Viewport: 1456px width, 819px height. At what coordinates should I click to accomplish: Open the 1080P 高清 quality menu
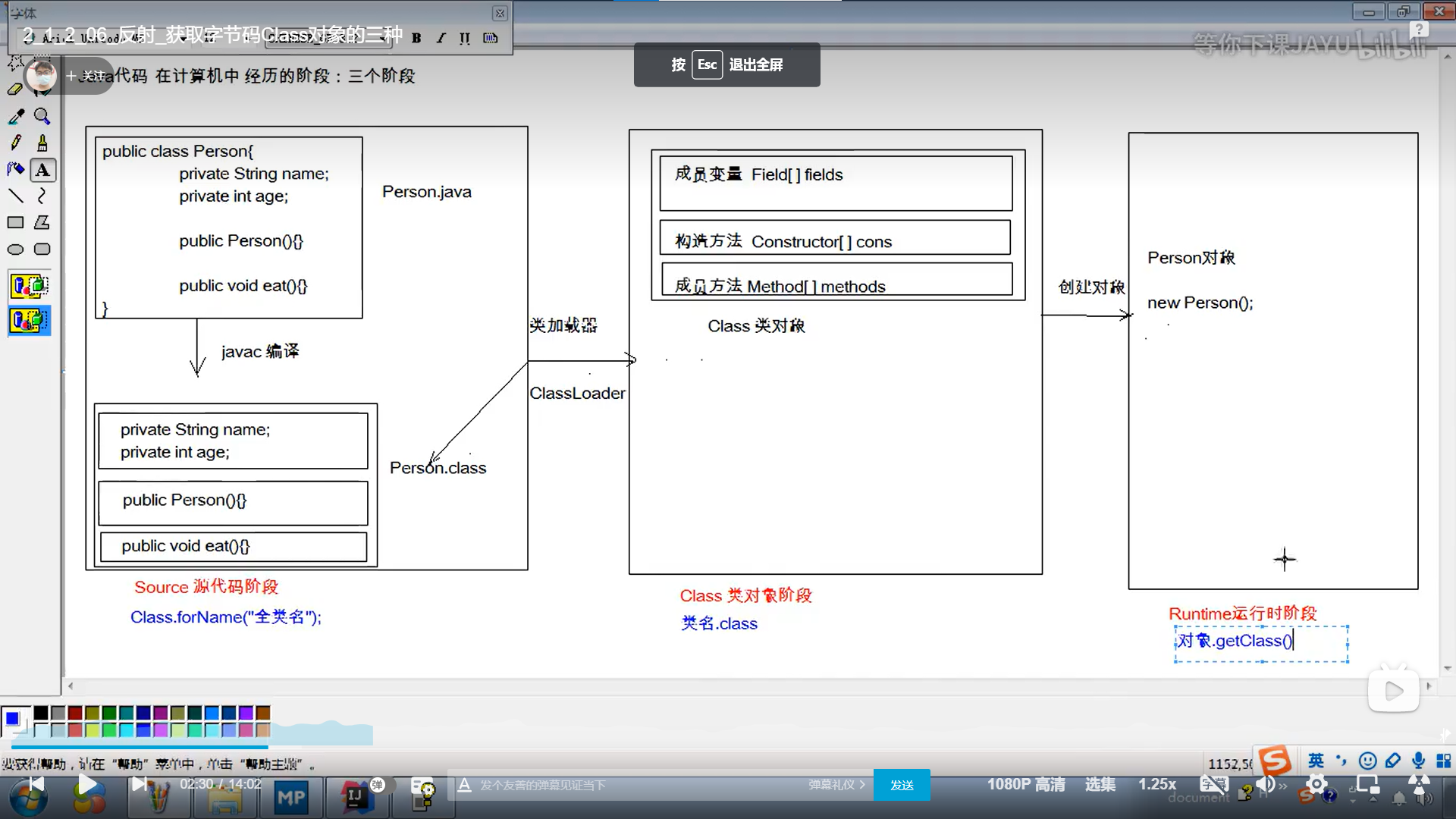1025,785
